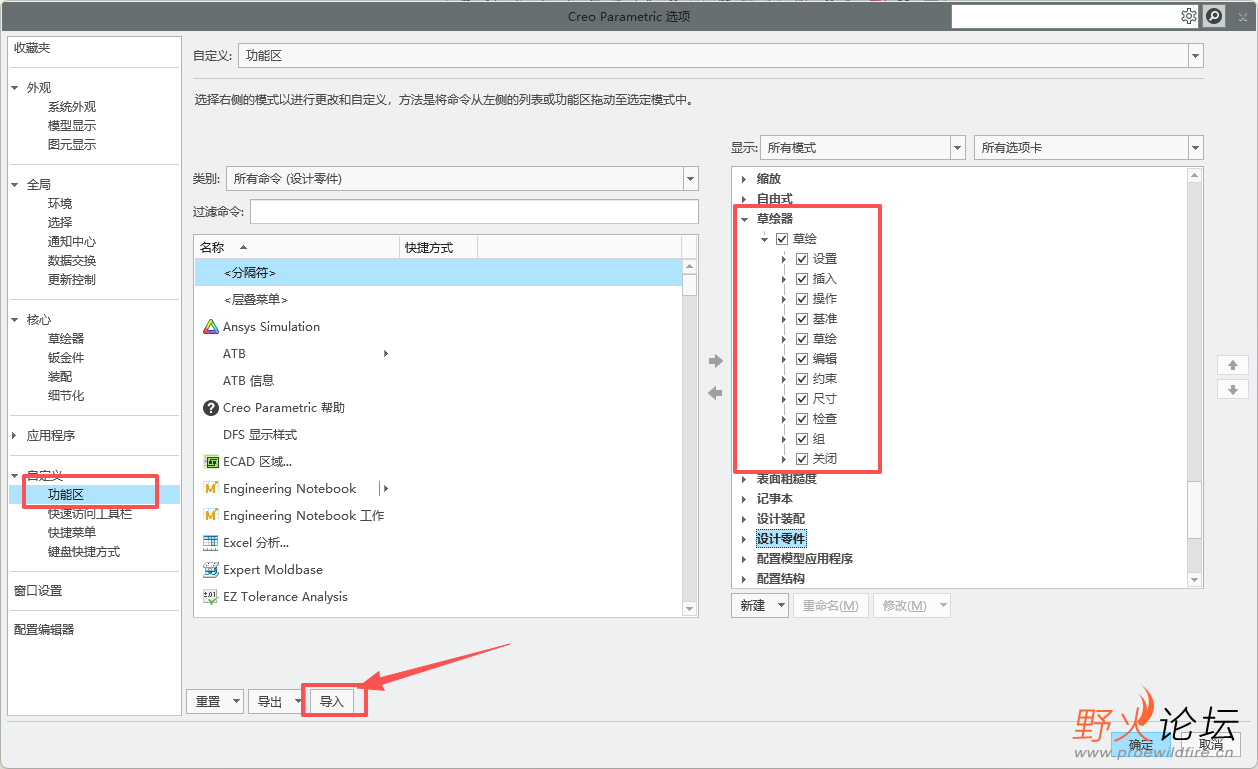The width and height of the screenshot is (1258, 769).
Task: Select 键盘快捷方式 in the sidebar
Action: coord(84,552)
